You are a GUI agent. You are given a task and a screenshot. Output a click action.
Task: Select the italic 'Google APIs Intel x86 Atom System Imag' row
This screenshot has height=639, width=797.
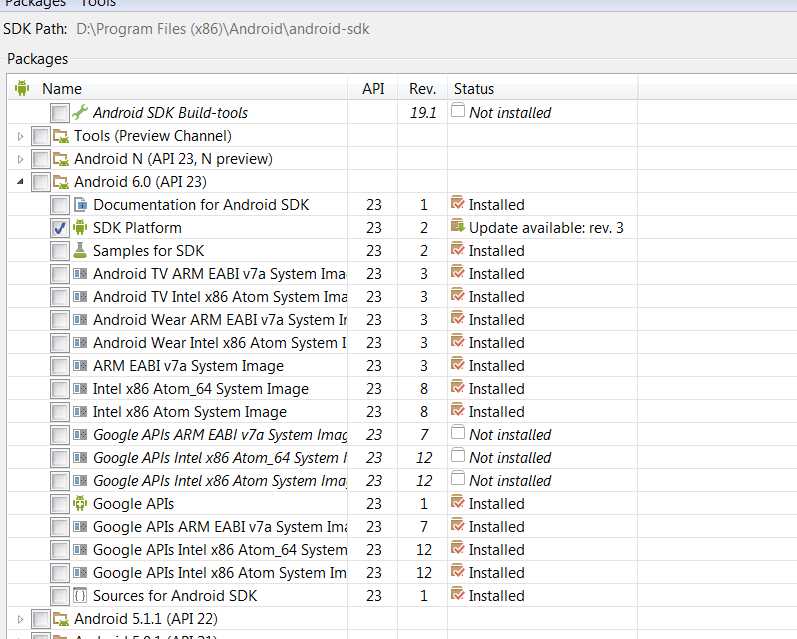(x=220, y=480)
